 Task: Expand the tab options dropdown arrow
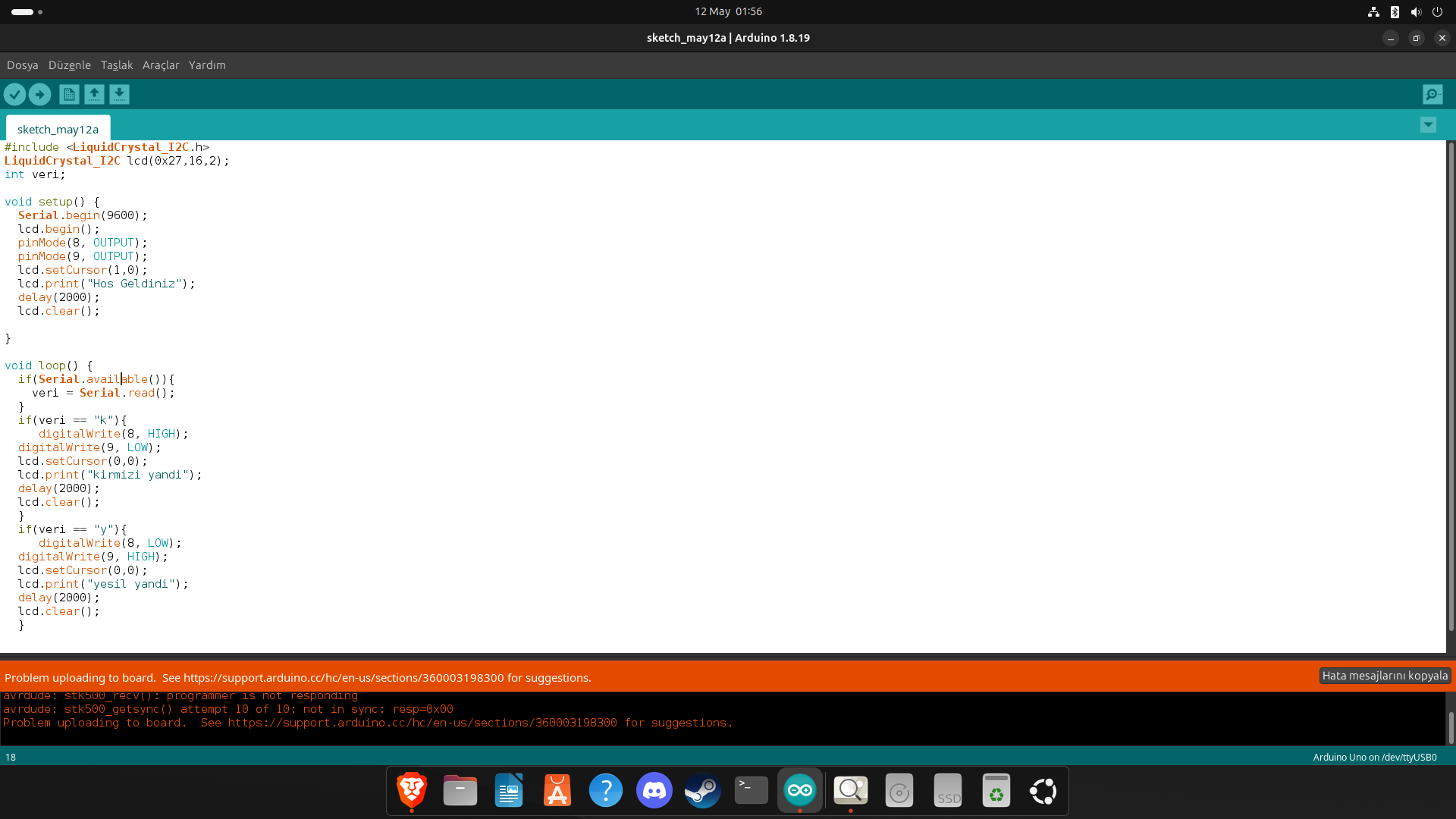coord(1428,125)
